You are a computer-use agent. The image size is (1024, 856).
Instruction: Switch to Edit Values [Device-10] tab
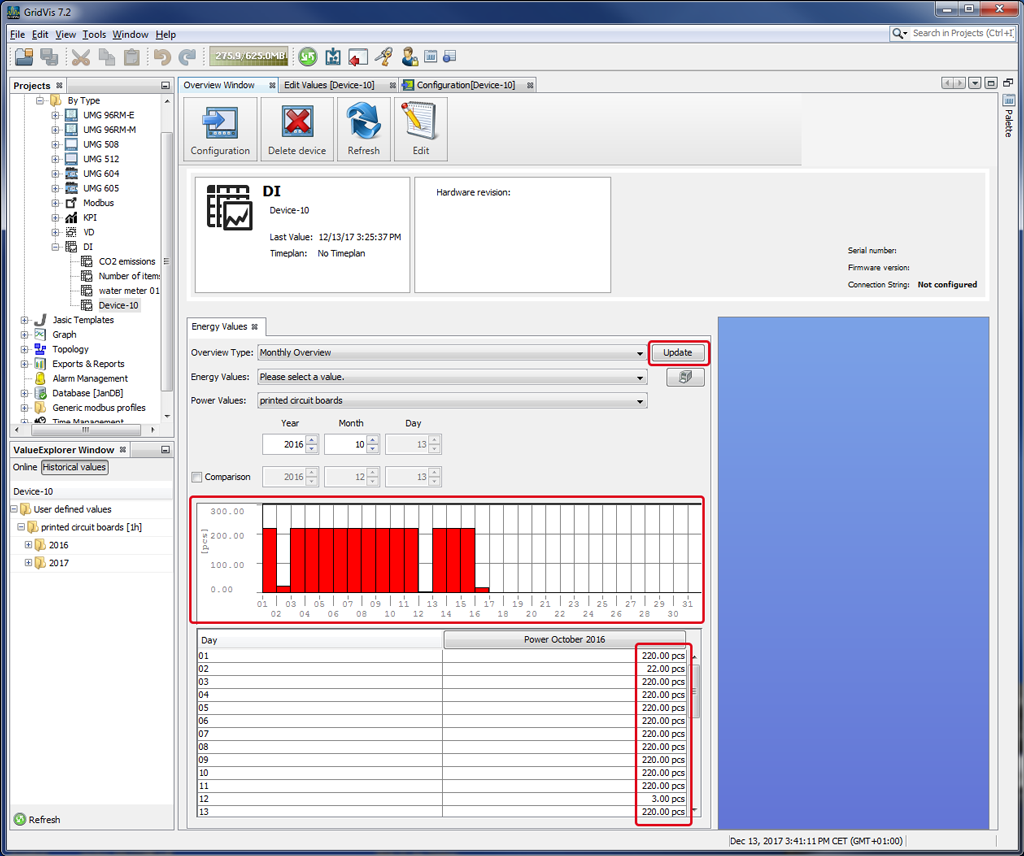(x=328, y=85)
